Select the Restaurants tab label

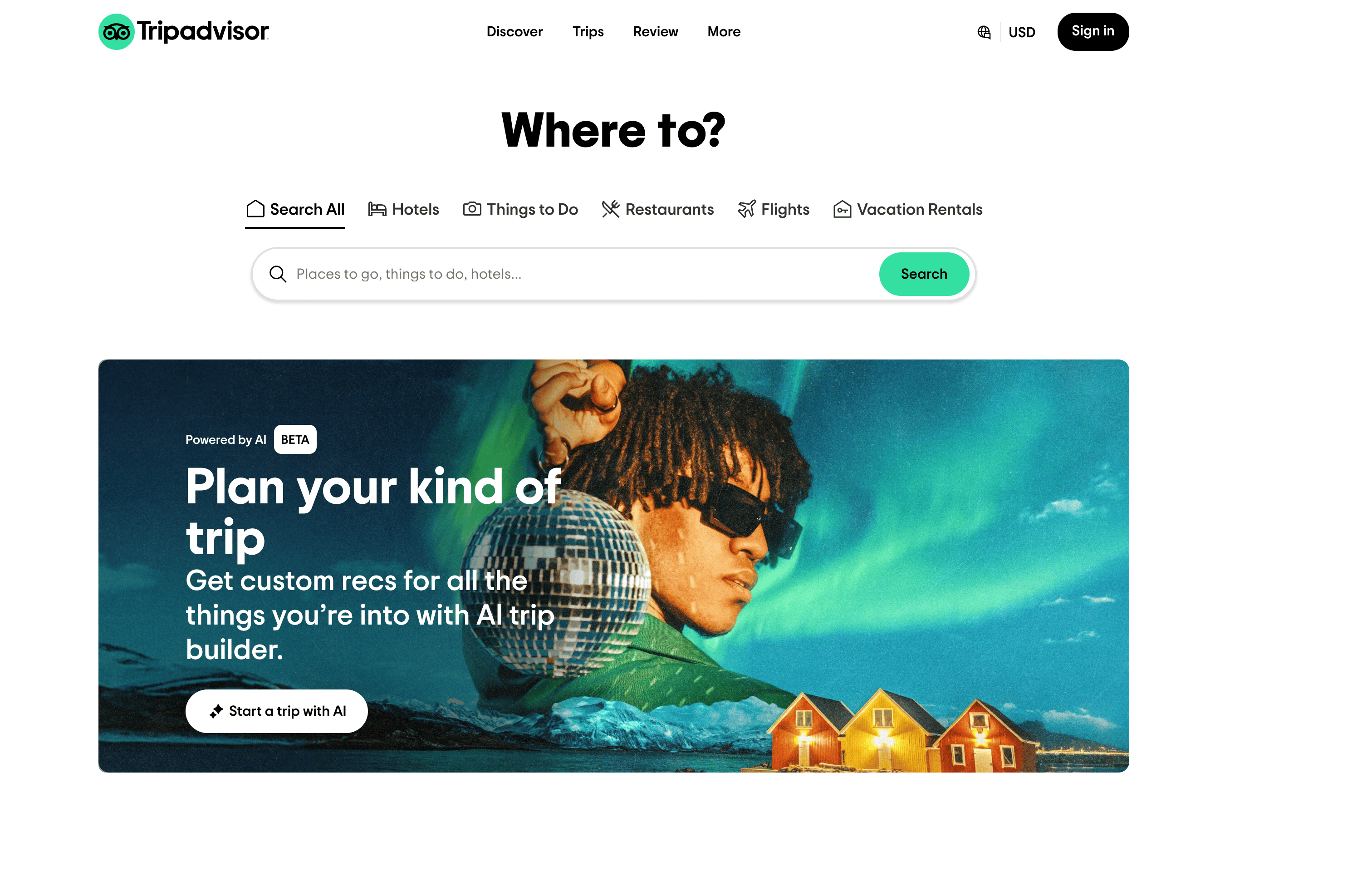[x=670, y=209]
